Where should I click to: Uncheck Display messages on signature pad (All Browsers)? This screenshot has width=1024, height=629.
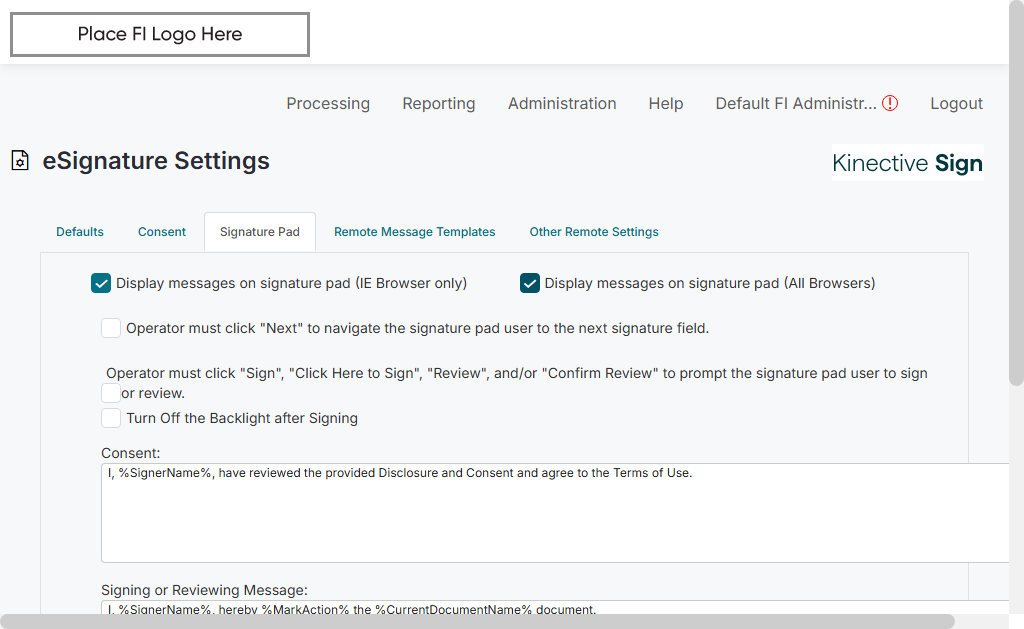(530, 283)
